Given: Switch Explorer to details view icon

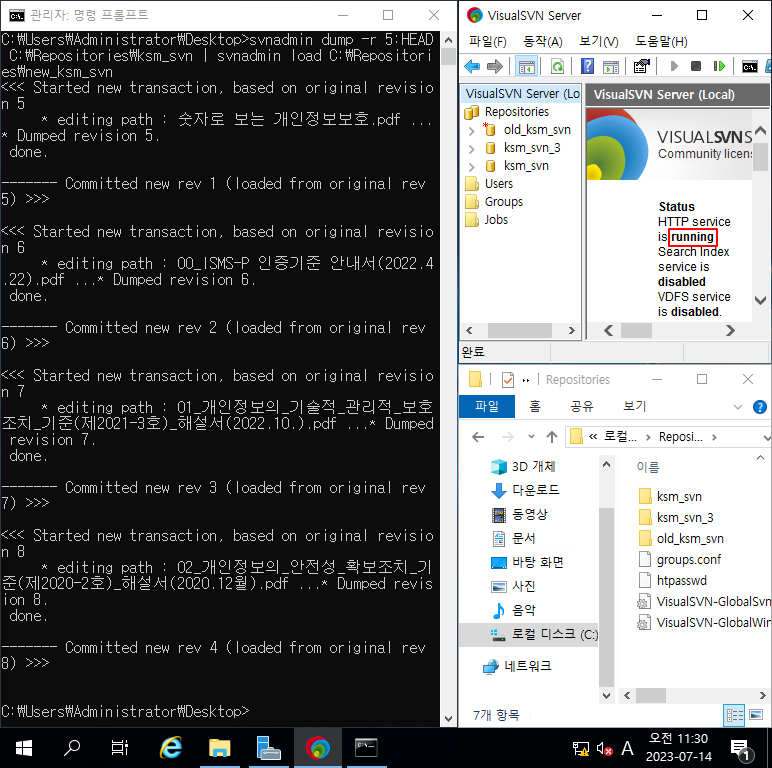Looking at the screenshot, I should (734, 715).
